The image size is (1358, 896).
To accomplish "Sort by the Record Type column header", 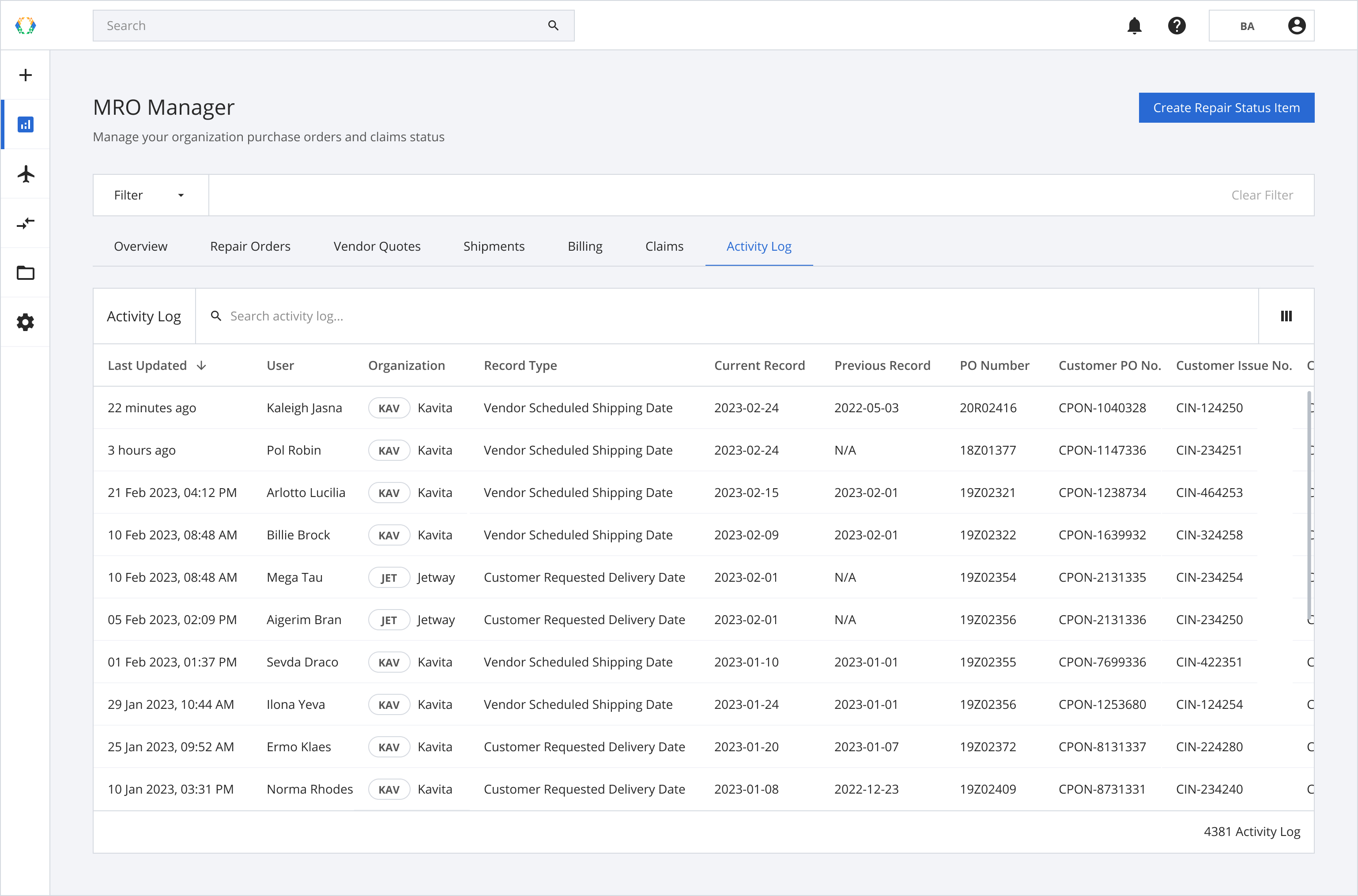I will (520, 366).
